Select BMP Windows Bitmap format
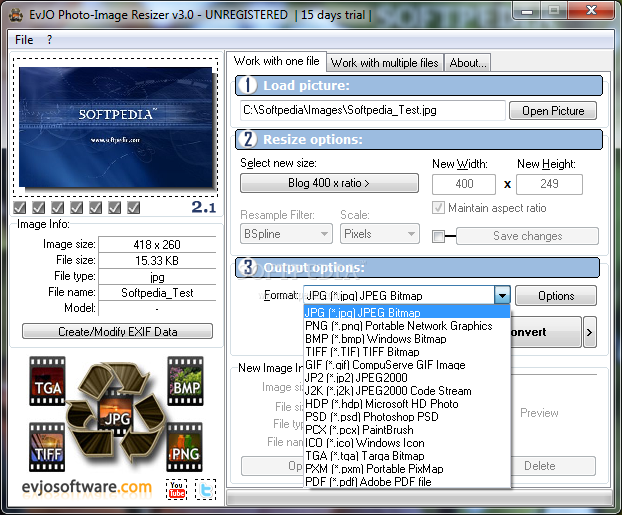 tap(407, 339)
